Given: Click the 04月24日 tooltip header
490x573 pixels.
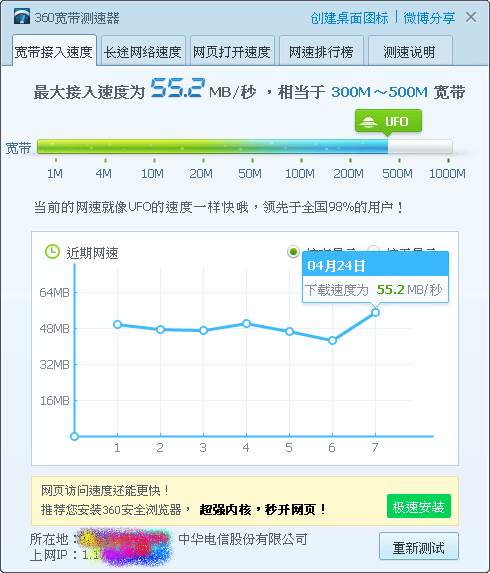Looking at the screenshot, I should click(375, 264).
